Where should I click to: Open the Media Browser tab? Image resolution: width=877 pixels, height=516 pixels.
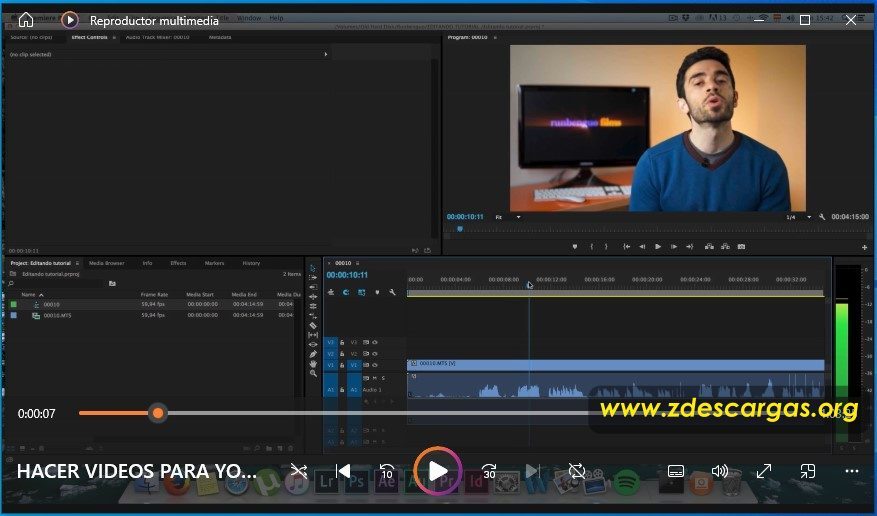click(x=107, y=263)
